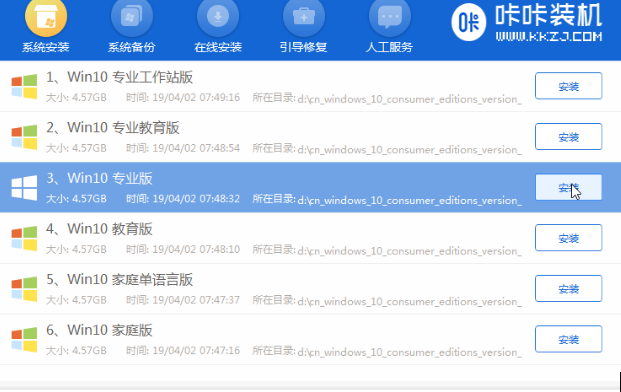Click Windows logo of Win10 教育版
The image size is (621, 392).
coord(24,238)
